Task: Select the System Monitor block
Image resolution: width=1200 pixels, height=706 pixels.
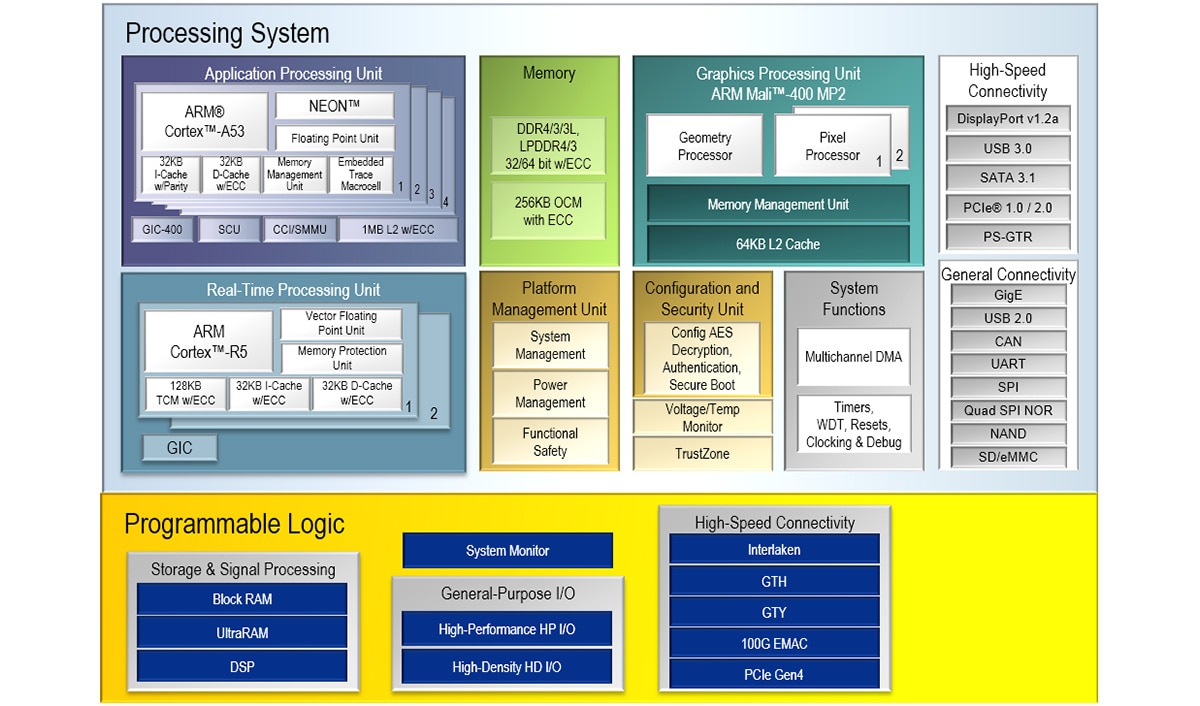Action: pyautogui.click(x=507, y=551)
